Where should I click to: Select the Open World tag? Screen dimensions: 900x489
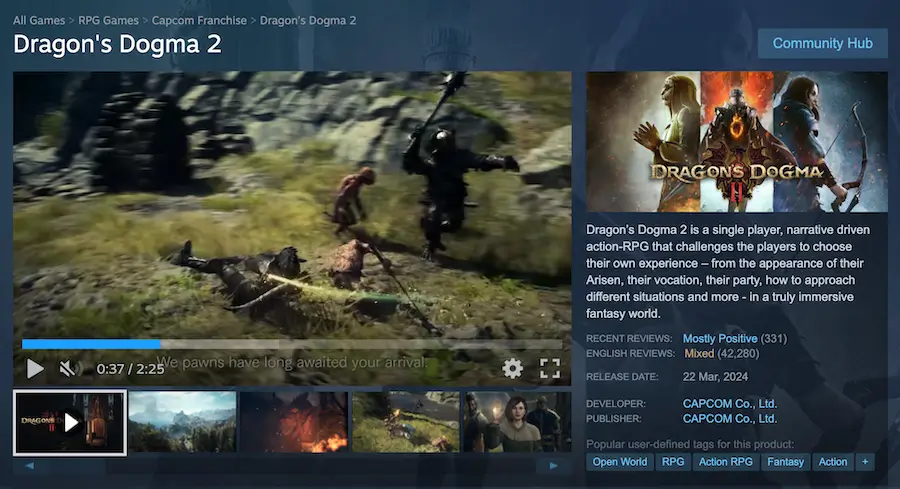point(619,462)
